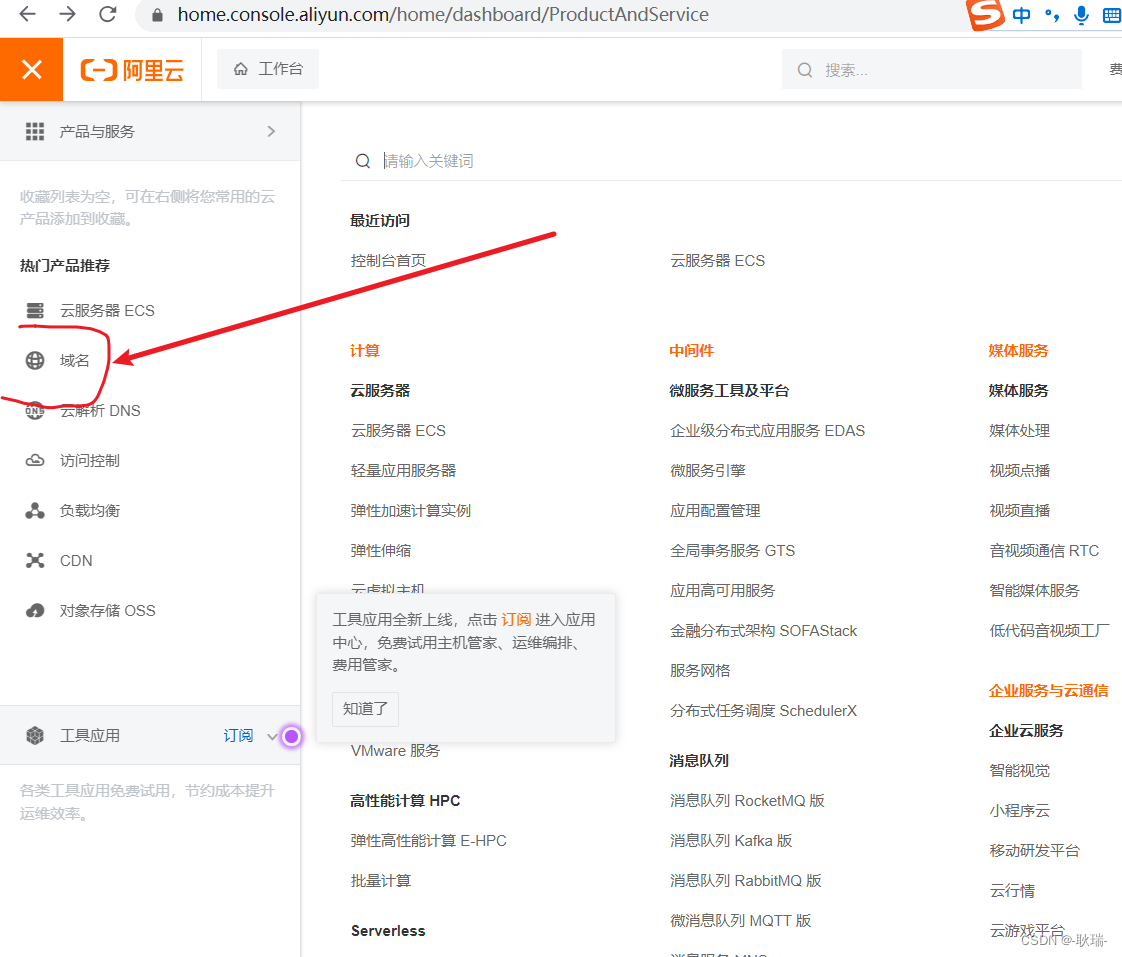1122x957 pixels.
Task: Reload the page with refresh icon
Action: coord(107,14)
